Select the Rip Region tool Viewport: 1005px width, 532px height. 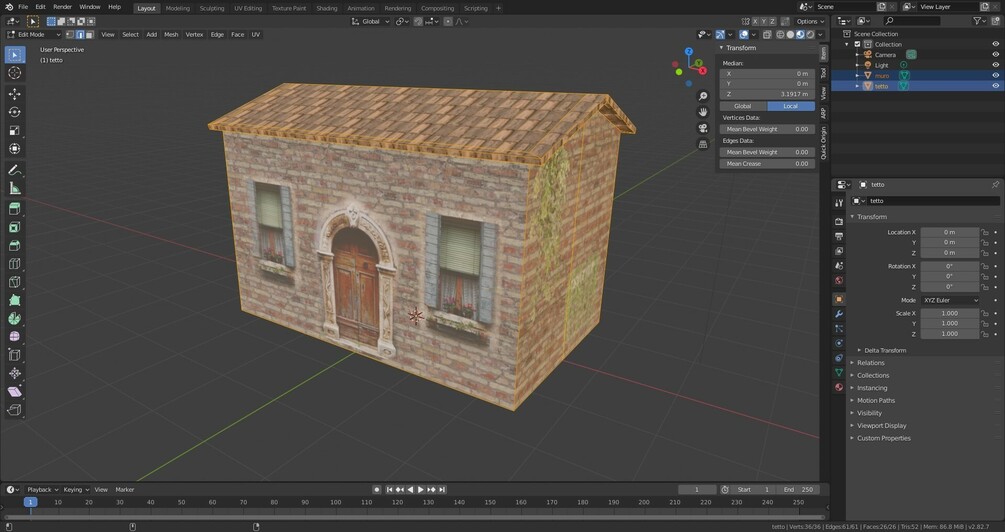tap(15, 410)
